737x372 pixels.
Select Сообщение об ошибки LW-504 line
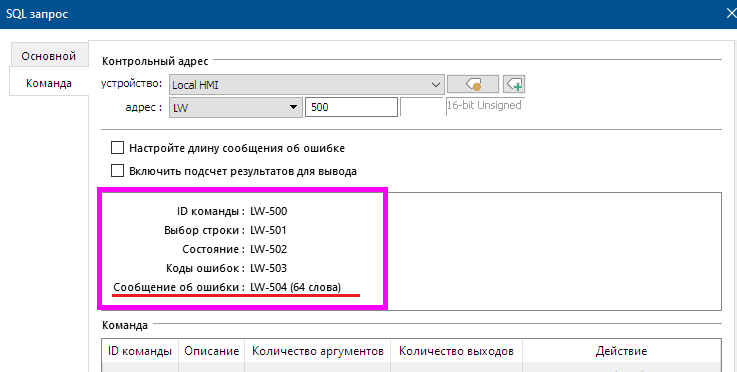pos(227,287)
